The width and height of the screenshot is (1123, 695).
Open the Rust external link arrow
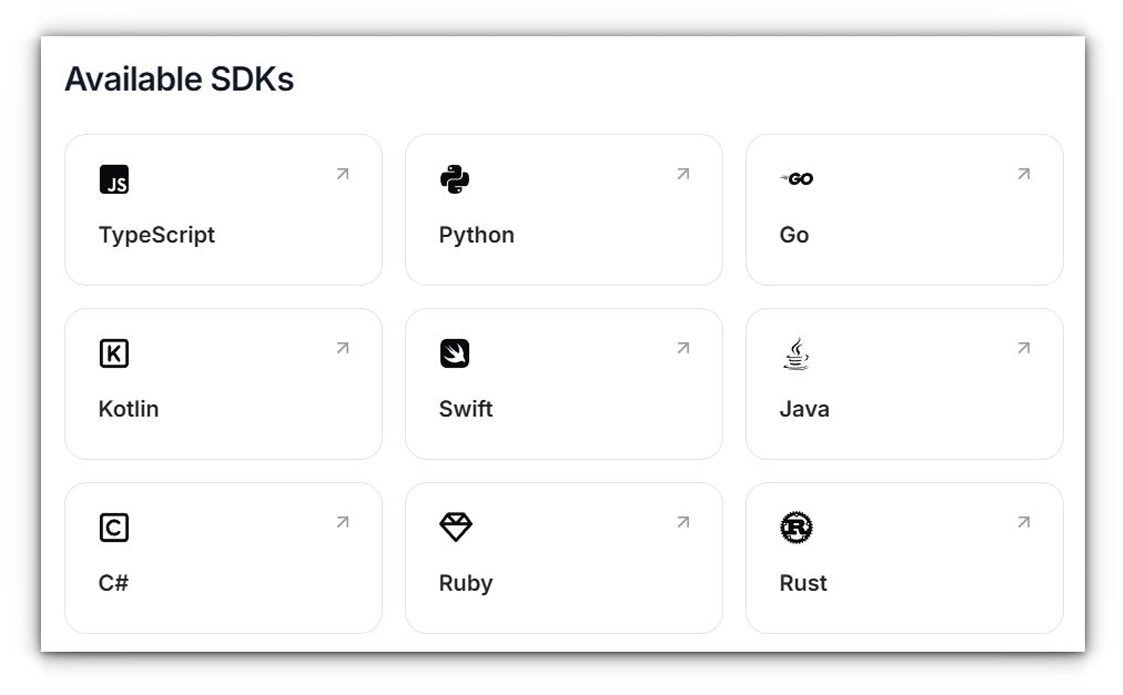(x=1024, y=522)
